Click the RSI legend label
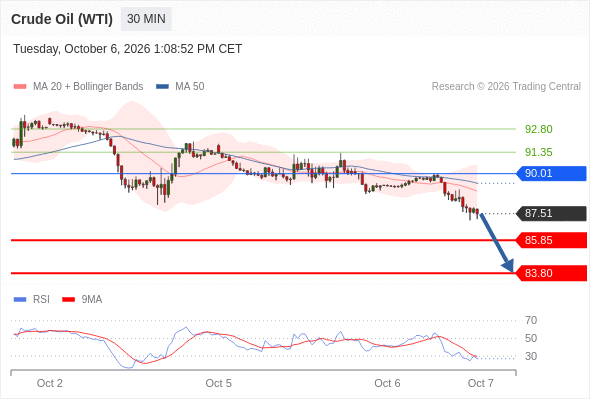 pos(41,300)
